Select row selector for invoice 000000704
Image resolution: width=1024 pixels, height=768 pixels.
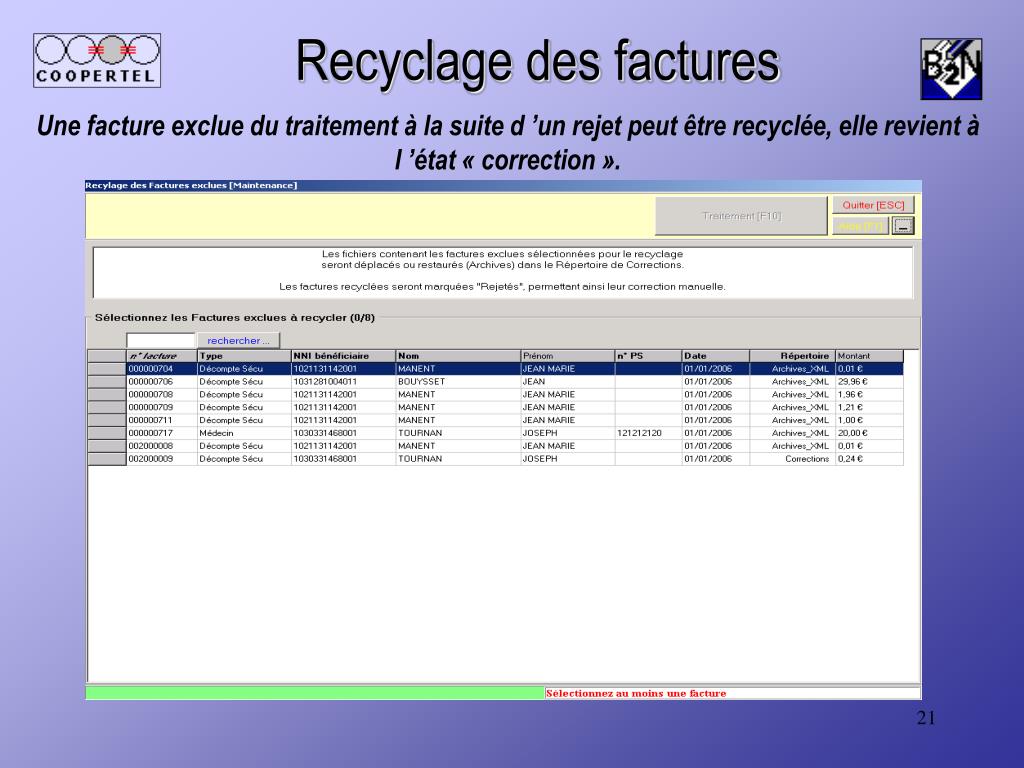point(106,368)
